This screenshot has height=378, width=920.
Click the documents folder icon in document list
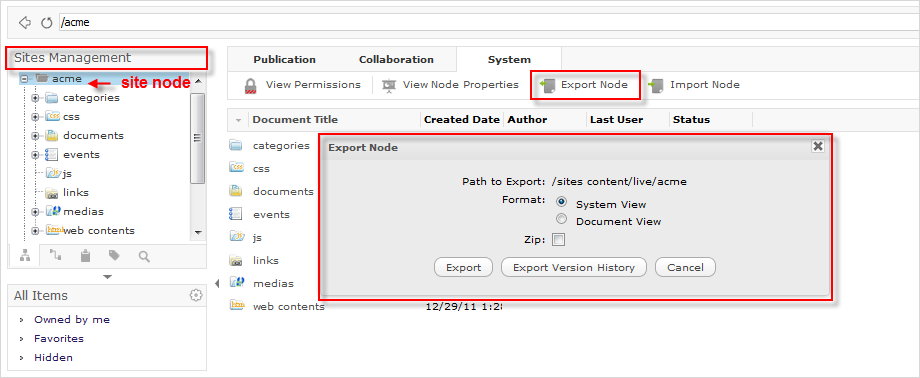click(x=236, y=191)
